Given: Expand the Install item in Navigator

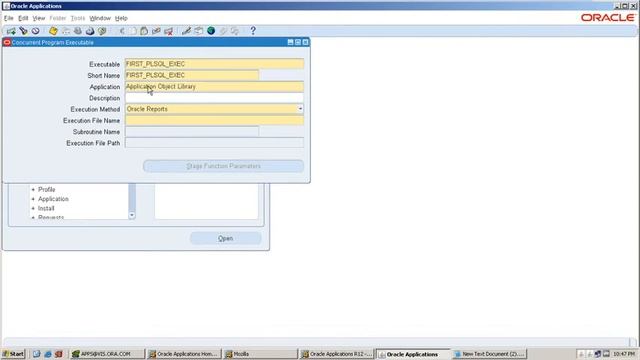Looking at the screenshot, I should pyautogui.click(x=33, y=209).
